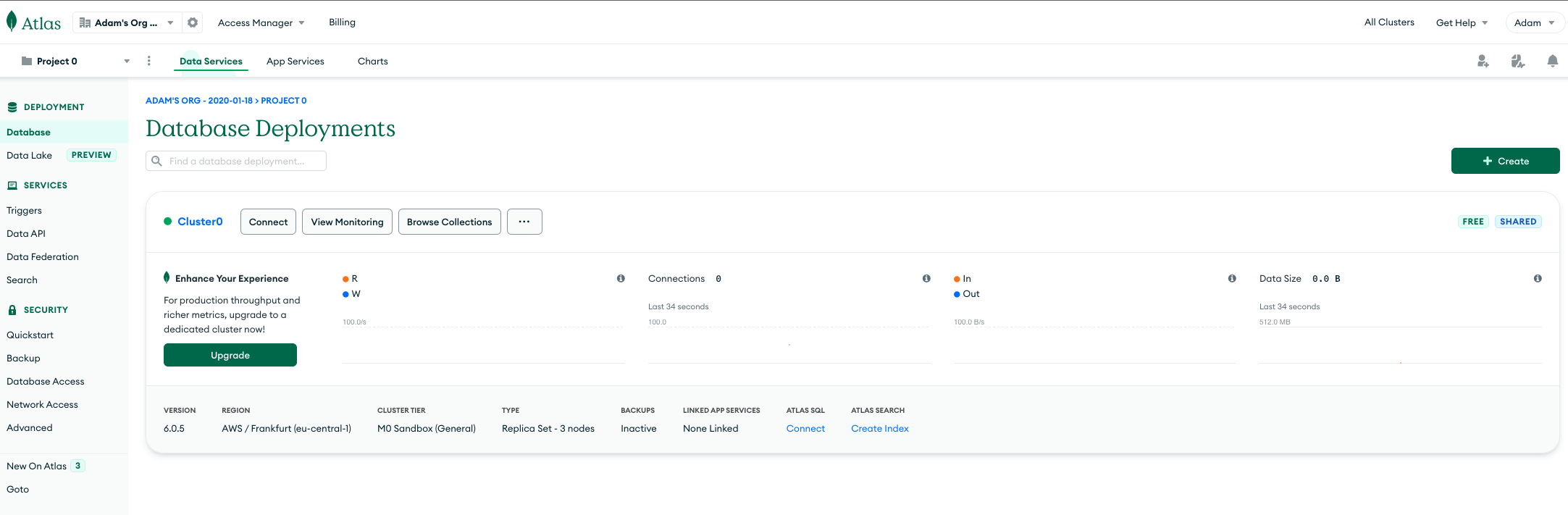Viewport: 1568px width, 515px height.
Task: Expand the Access Manager menu
Action: tap(261, 22)
